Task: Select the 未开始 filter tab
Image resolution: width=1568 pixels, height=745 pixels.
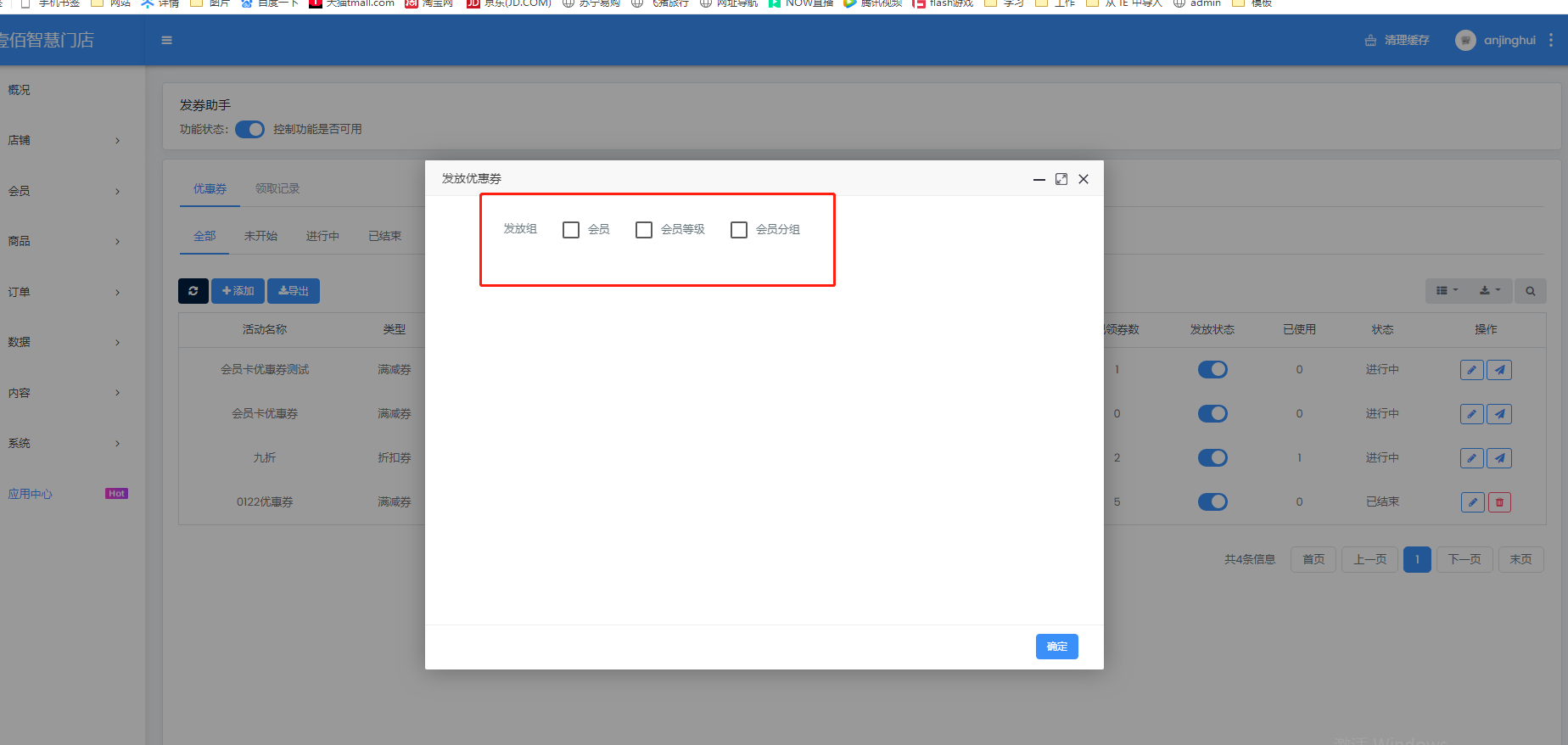Action: [260, 237]
